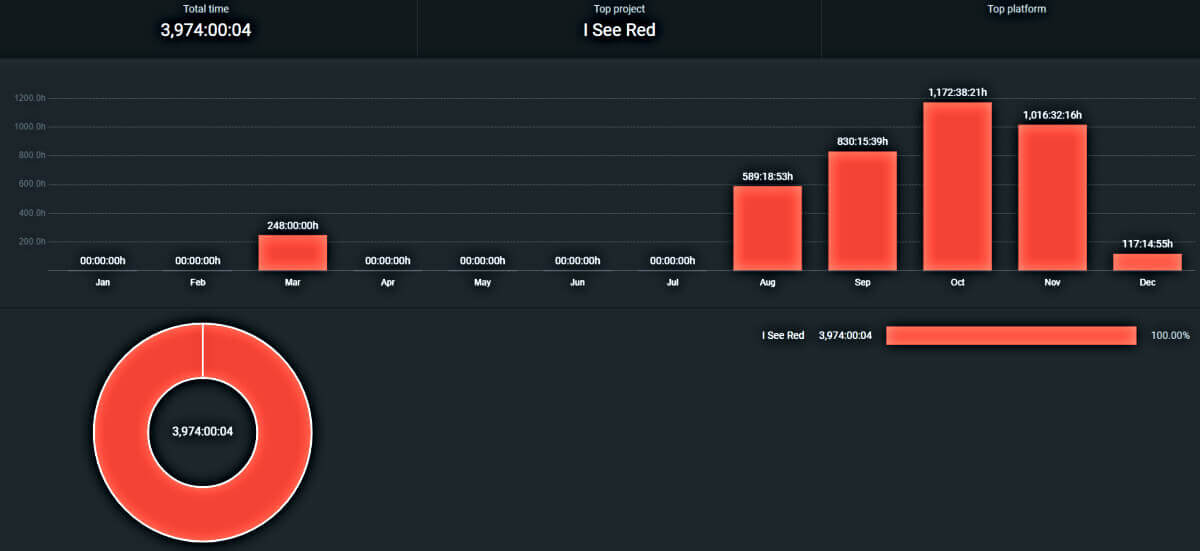This screenshot has width=1200, height=551.
Task: Click the 1,016:32:16h label above November
Action: coord(1053,116)
